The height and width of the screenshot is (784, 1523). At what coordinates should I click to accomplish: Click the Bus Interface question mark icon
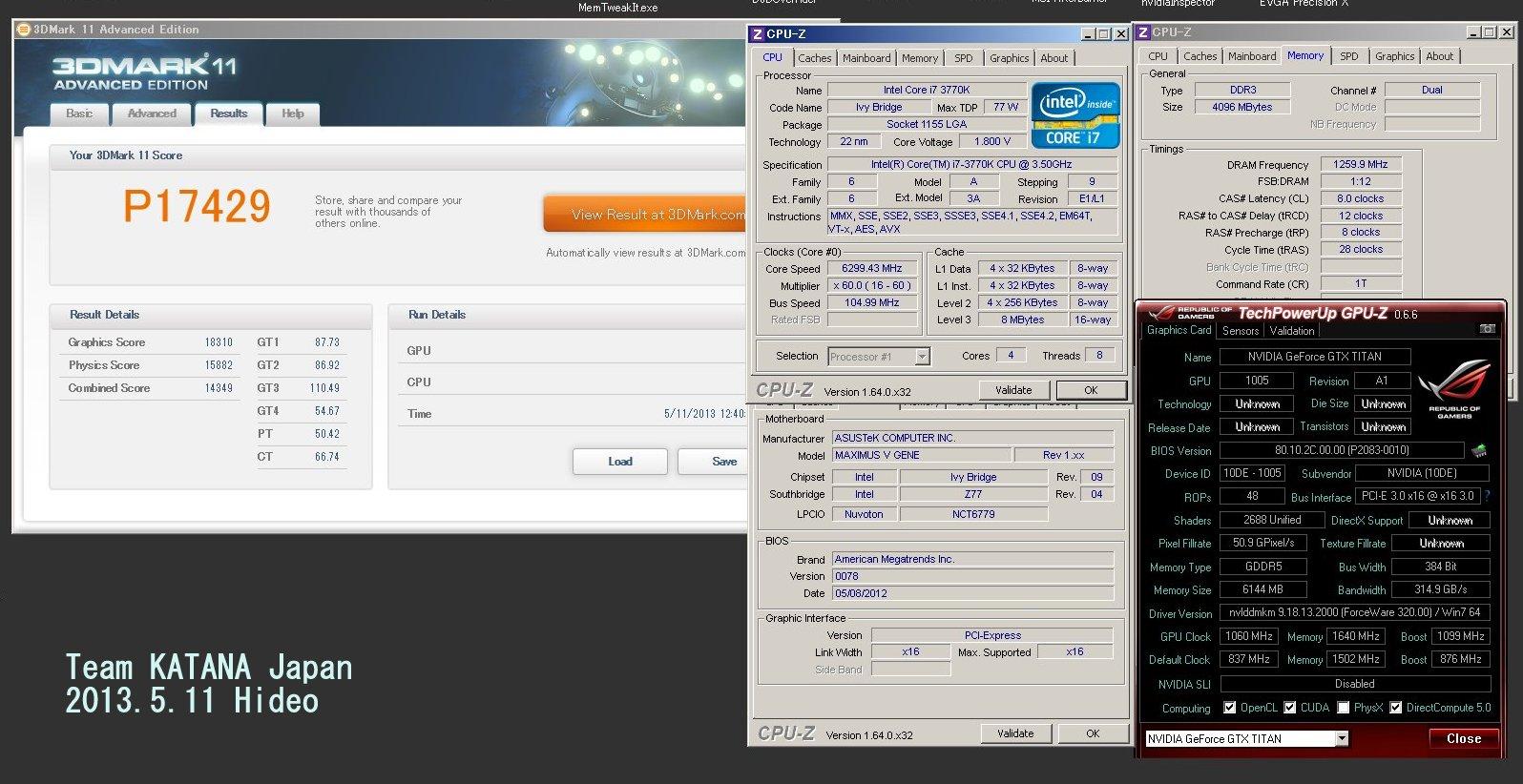1487,496
